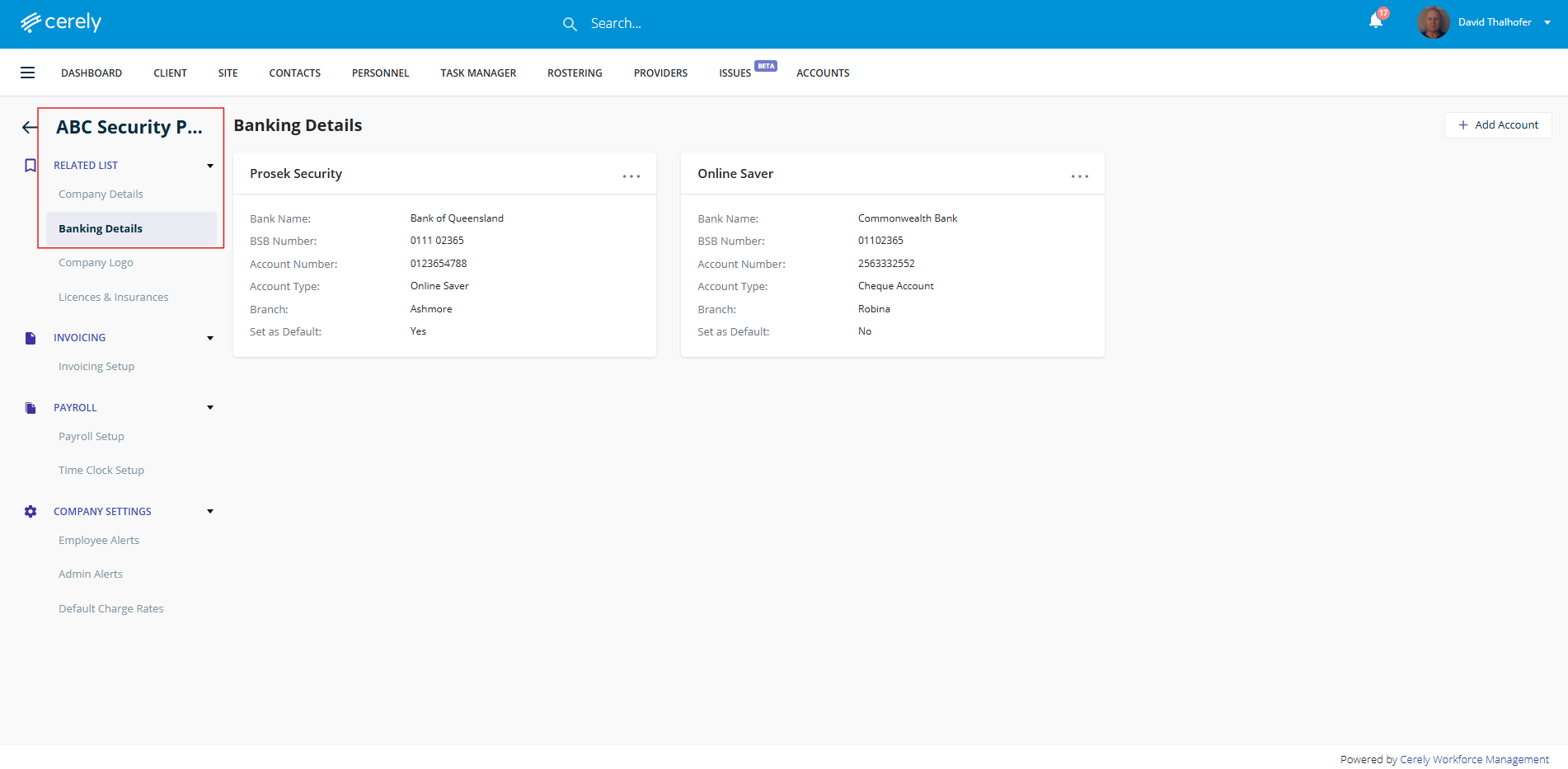Open the Contacts menu
1568x769 pixels.
click(x=294, y=73)
